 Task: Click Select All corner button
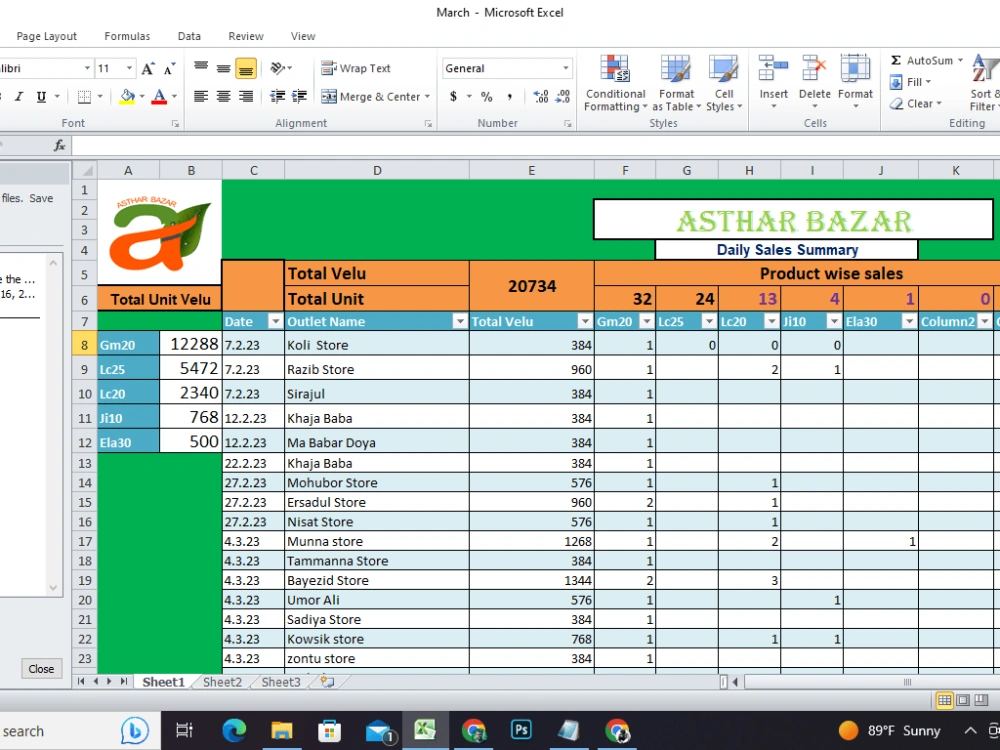[85, 171]
